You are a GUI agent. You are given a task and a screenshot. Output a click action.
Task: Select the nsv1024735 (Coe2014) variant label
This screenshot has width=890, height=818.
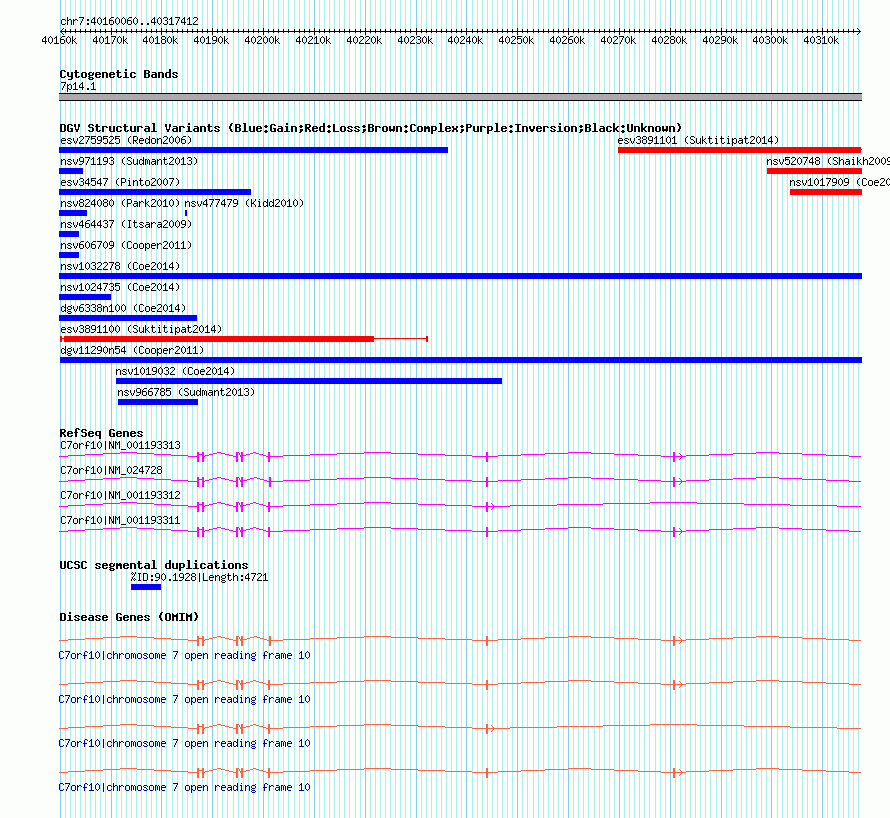[120, 287]
